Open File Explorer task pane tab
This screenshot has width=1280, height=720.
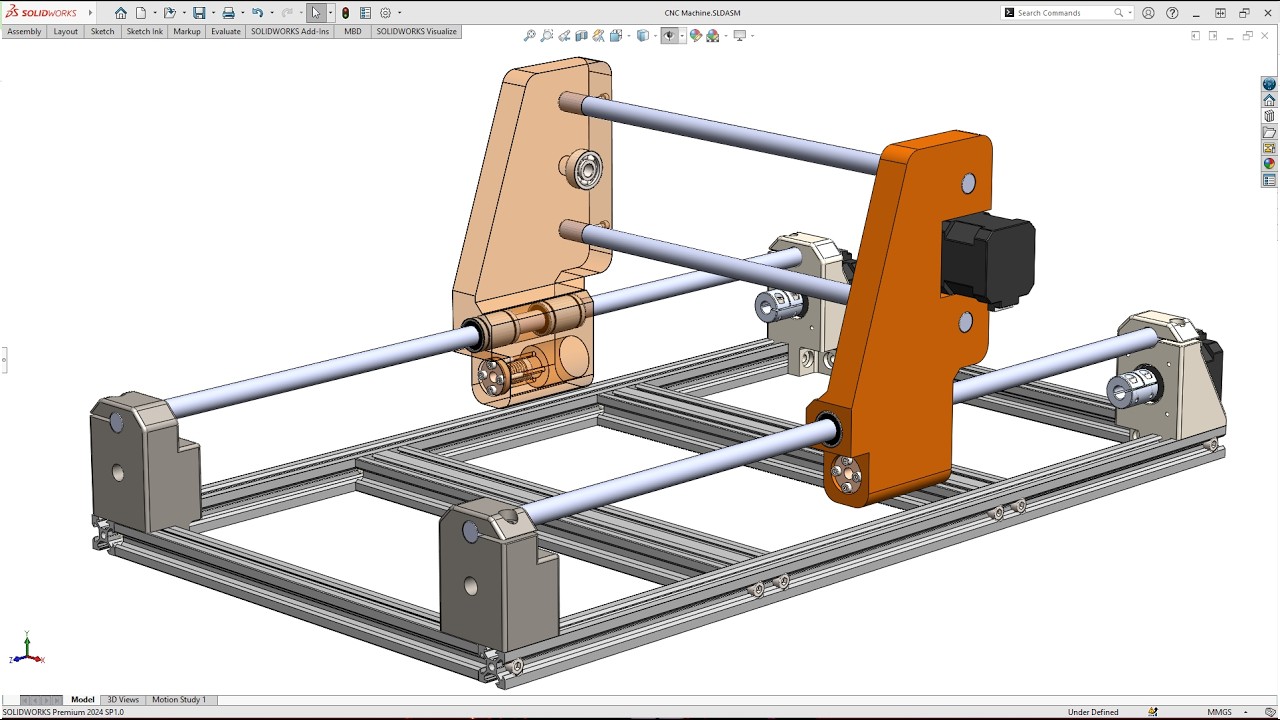[1269, 133]
